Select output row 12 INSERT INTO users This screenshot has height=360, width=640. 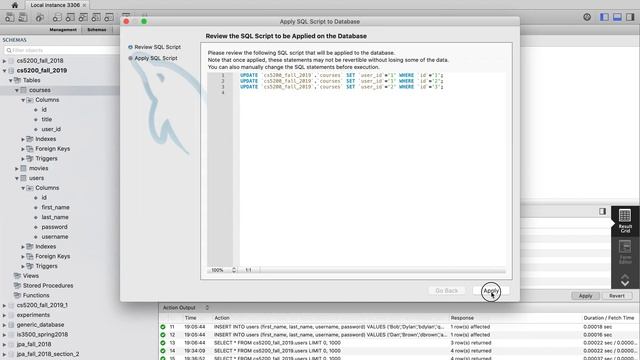point(399,335)
